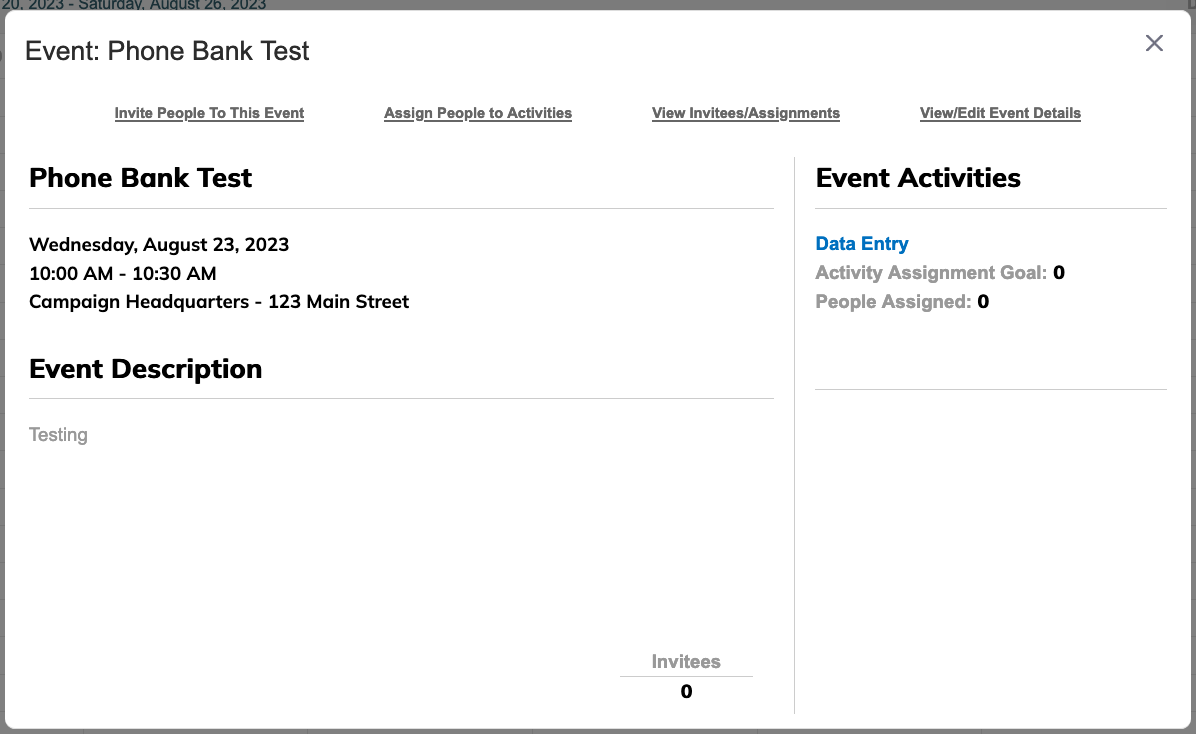1196x734 pixels.
Task: Click the dialog title 'Event: Phone Bank Test'
Action: 167,51
